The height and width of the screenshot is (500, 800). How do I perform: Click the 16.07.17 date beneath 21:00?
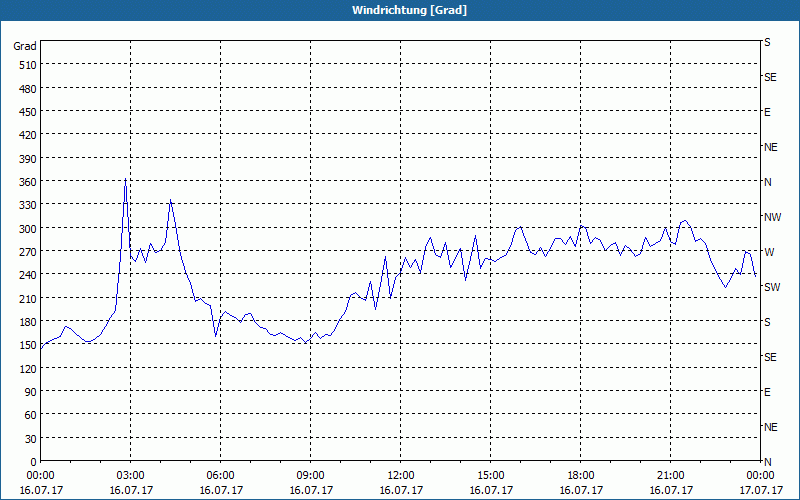pos(671,490)
